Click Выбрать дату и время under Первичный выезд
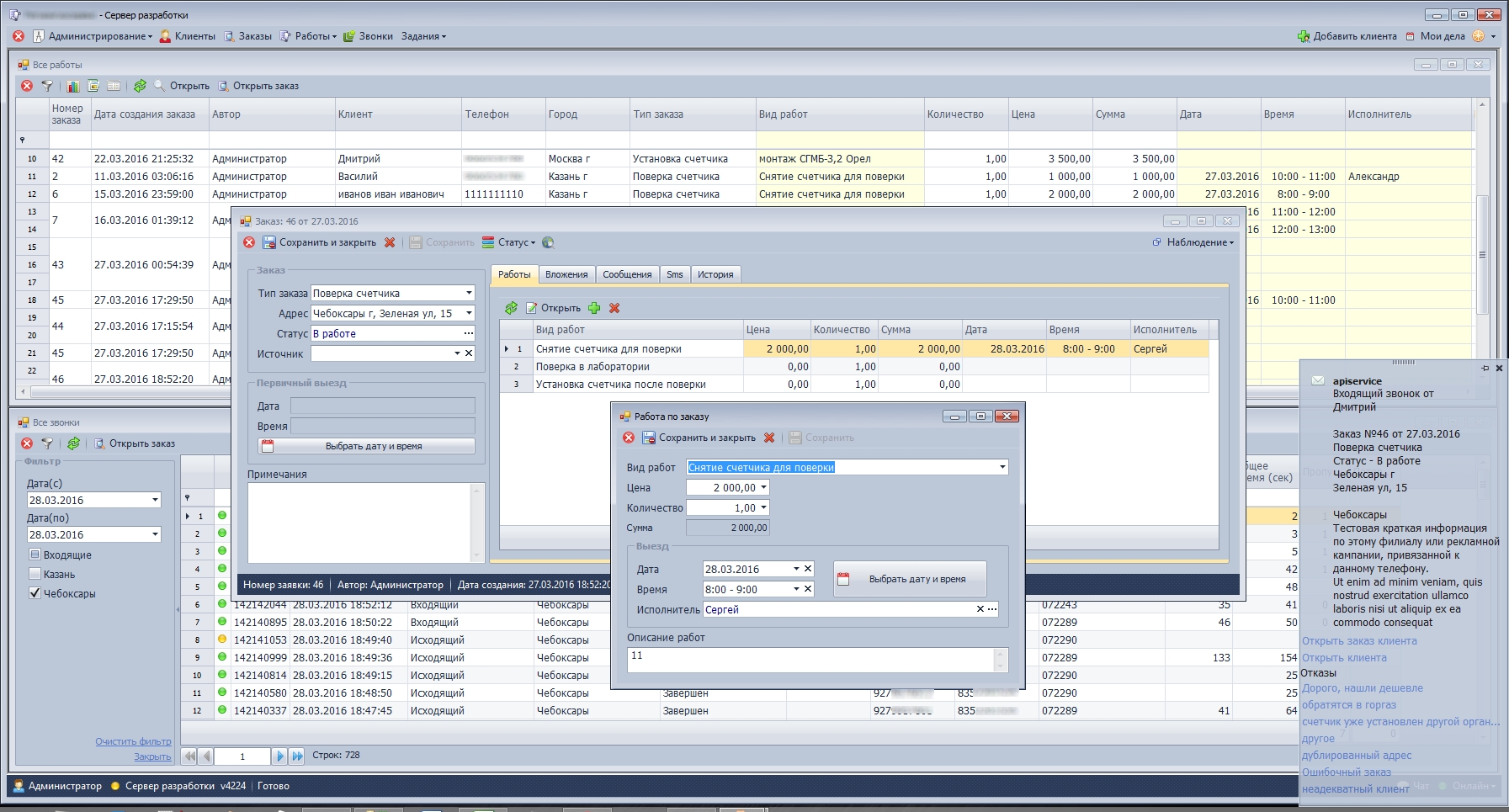The width and height of the screenshot is (1509, 812). coord(366,446)
